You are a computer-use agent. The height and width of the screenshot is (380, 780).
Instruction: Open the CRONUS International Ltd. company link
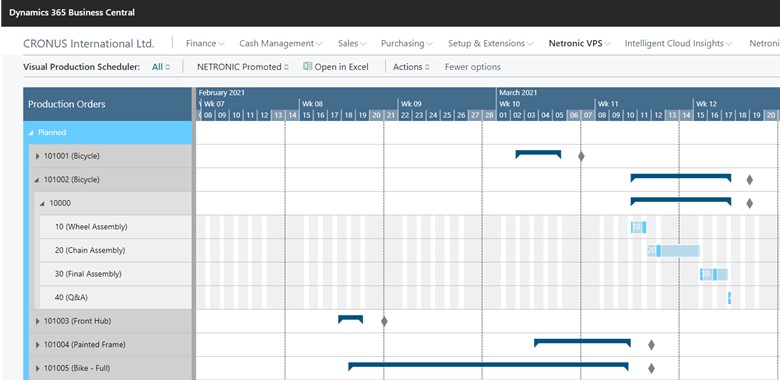click(x=89, y=43)
